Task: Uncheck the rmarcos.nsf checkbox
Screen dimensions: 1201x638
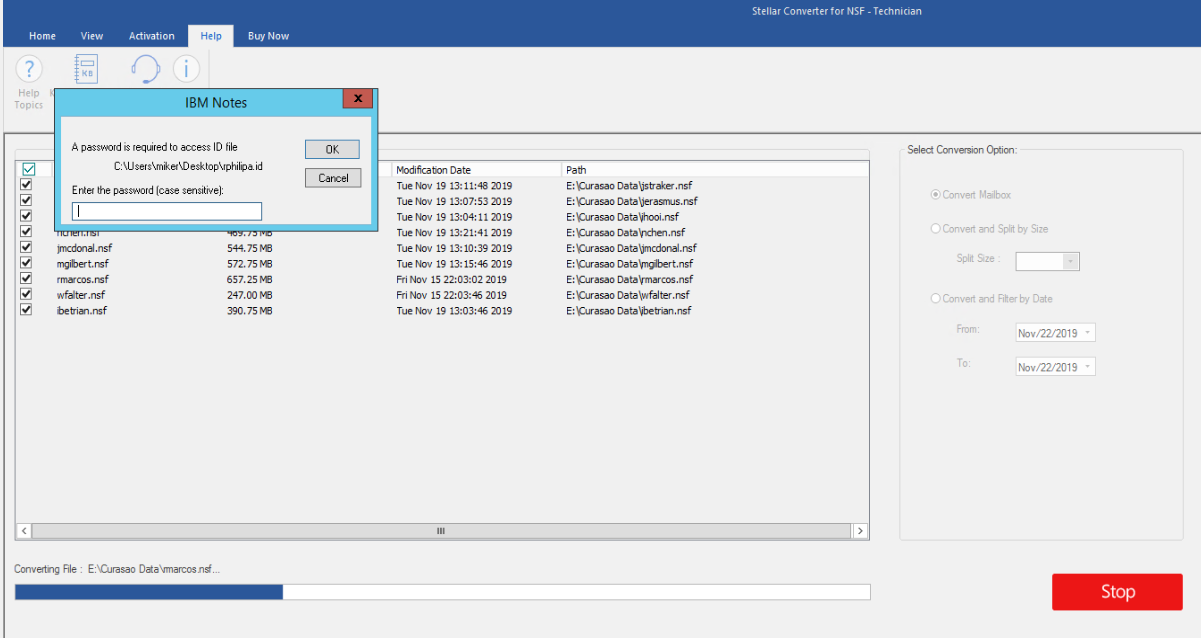Action: [x=27, y=279]
